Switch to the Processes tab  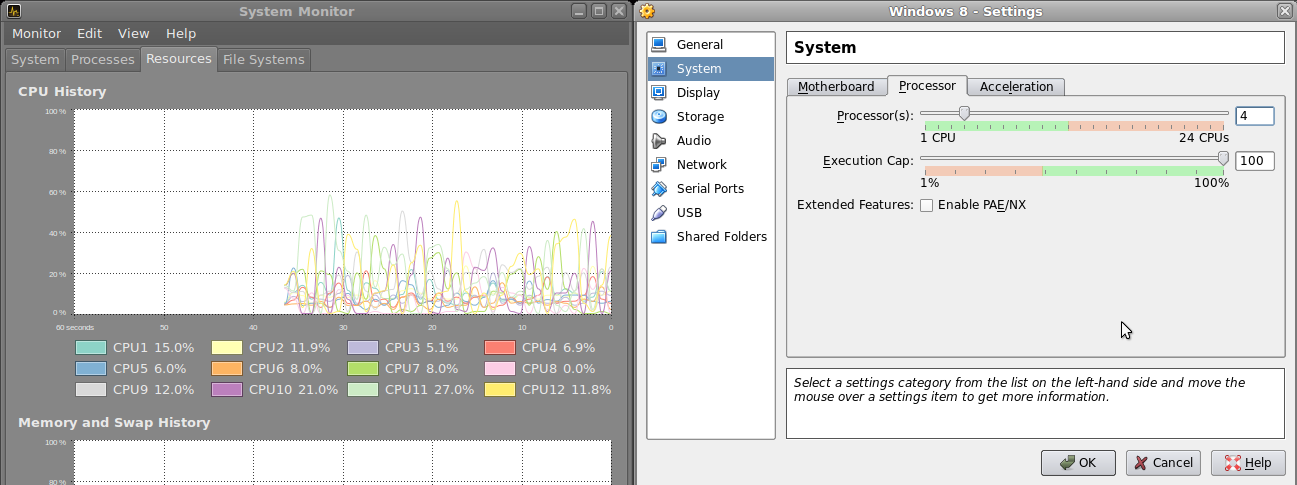pos(103,60)
